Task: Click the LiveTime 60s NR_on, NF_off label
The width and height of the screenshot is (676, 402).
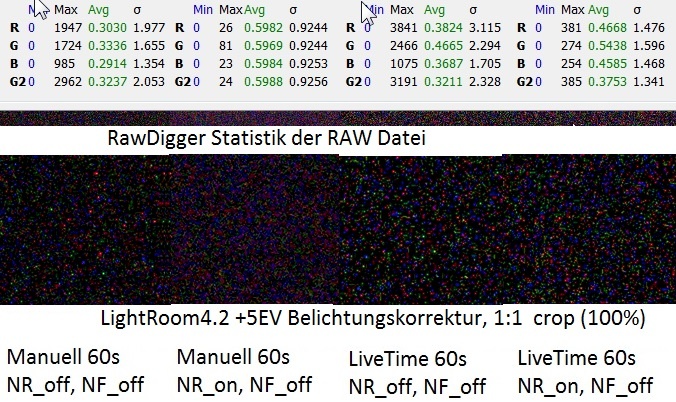Action: [586, 371]
